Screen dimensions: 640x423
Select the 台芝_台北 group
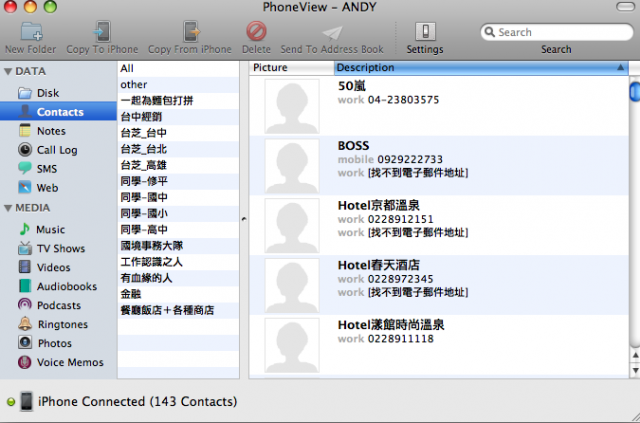pyautogui.click(x=178, y=149)
